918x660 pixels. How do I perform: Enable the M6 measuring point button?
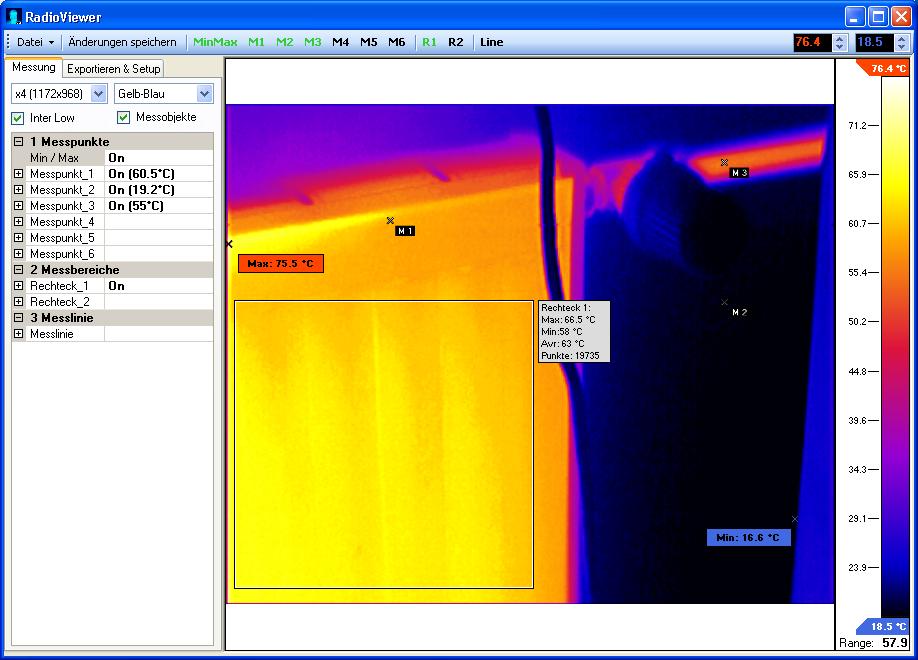point(397,42)
